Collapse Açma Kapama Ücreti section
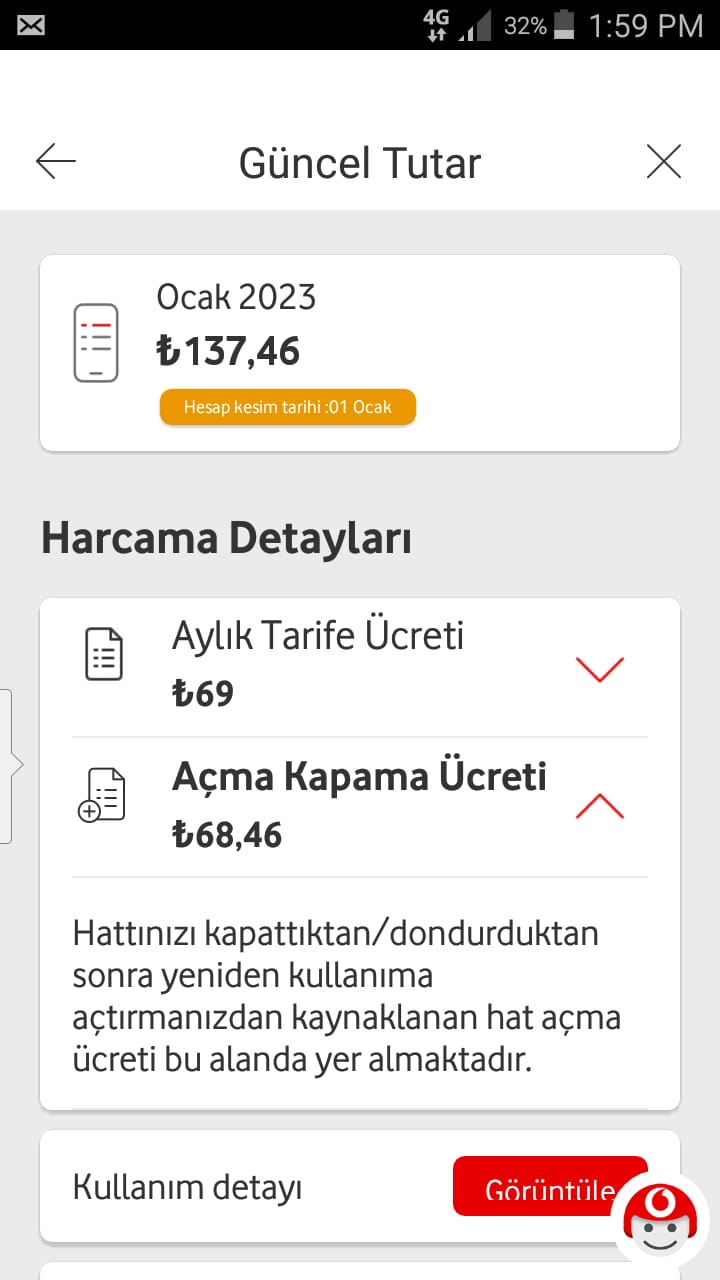720x1280 pixels. click(x=600, y=806)
